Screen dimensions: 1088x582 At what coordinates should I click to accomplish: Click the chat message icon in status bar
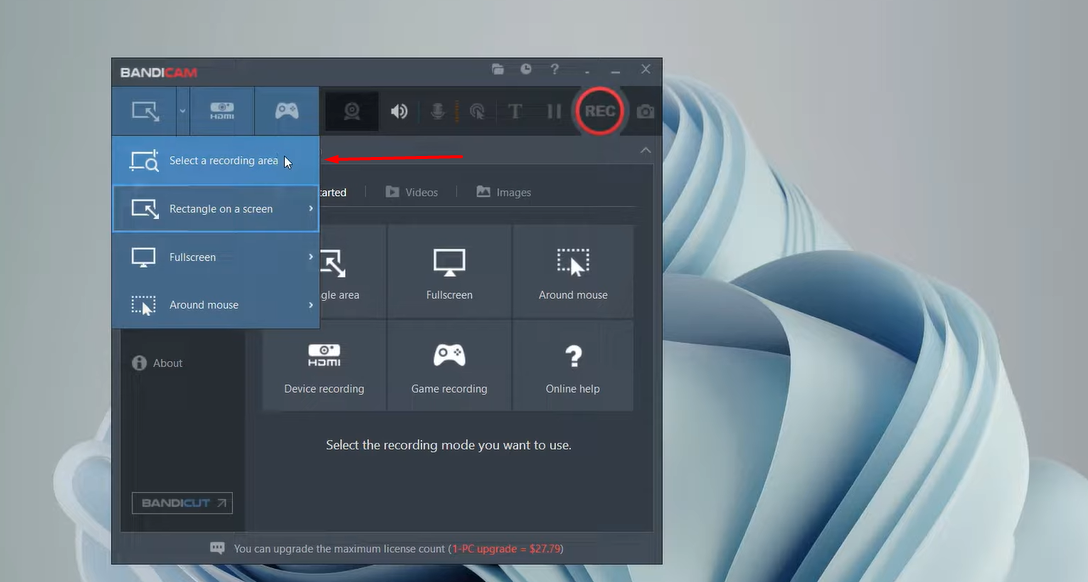click(x=217, y=548)
